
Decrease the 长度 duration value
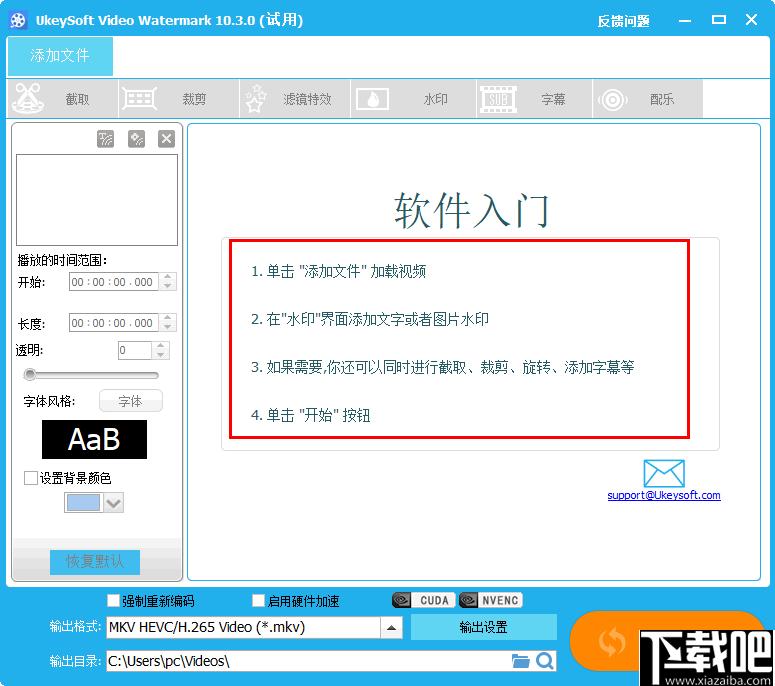168,327
